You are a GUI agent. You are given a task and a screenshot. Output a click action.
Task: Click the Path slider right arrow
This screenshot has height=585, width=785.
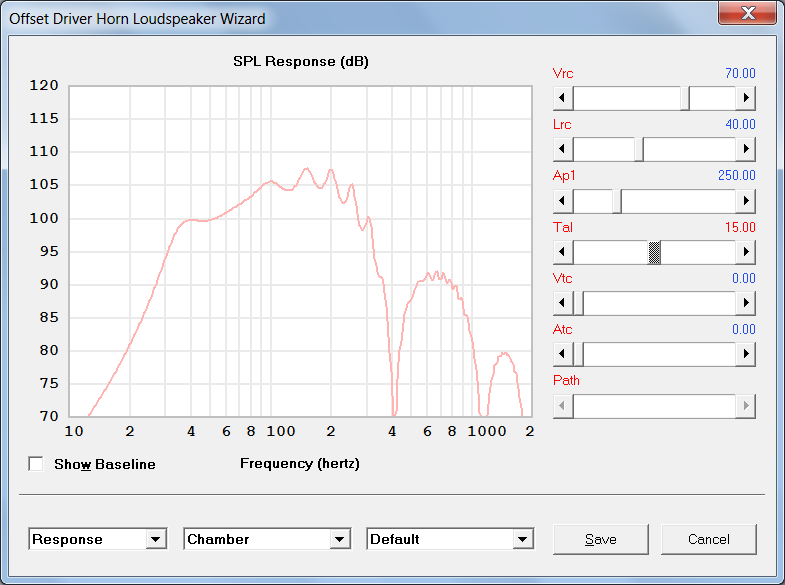coord(745,406)
